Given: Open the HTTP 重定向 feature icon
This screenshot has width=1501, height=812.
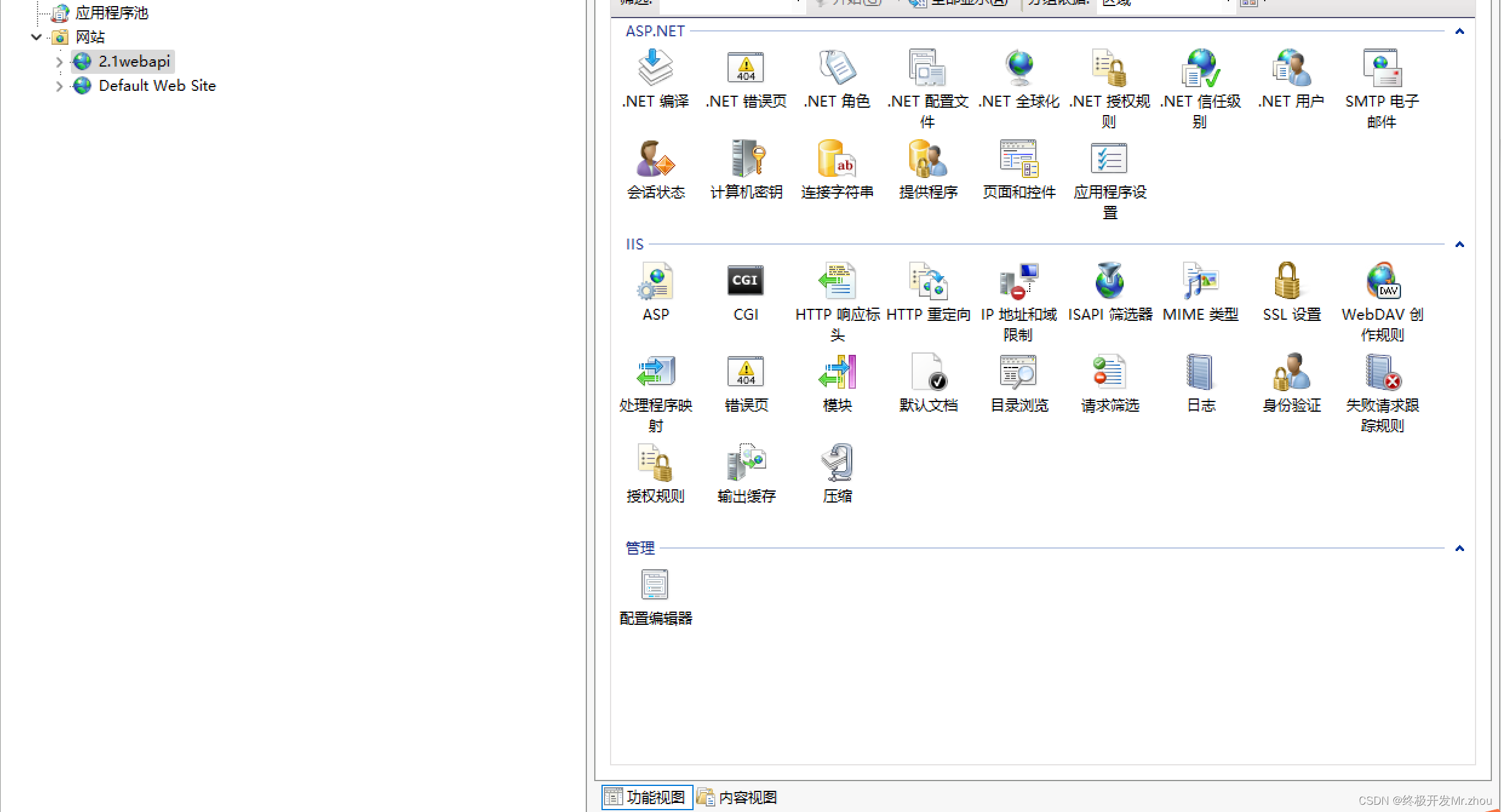Looking at the screenshot, I should [x=927, y=281].
